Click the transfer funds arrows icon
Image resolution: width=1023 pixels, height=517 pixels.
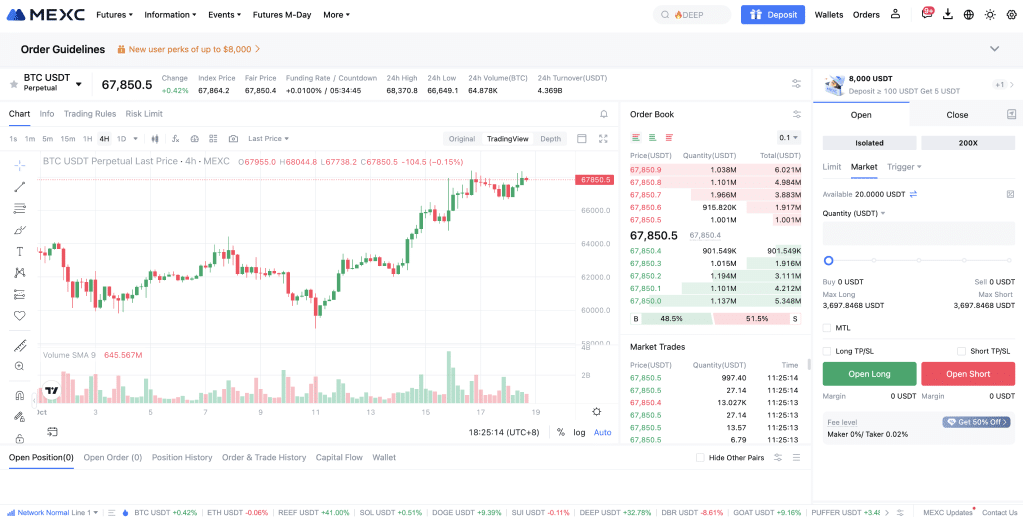tap(913, 194)
